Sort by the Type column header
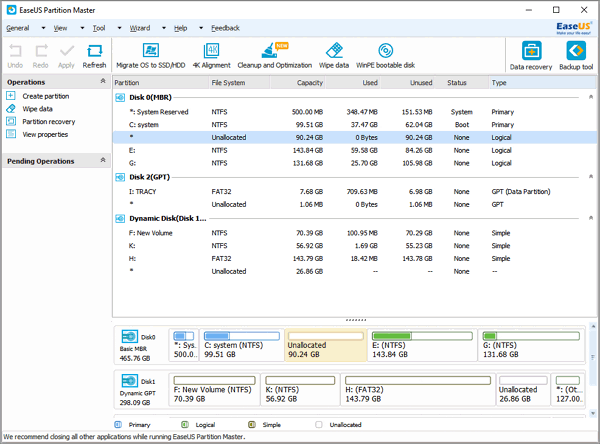600x444 pixels. pos(543,83)
